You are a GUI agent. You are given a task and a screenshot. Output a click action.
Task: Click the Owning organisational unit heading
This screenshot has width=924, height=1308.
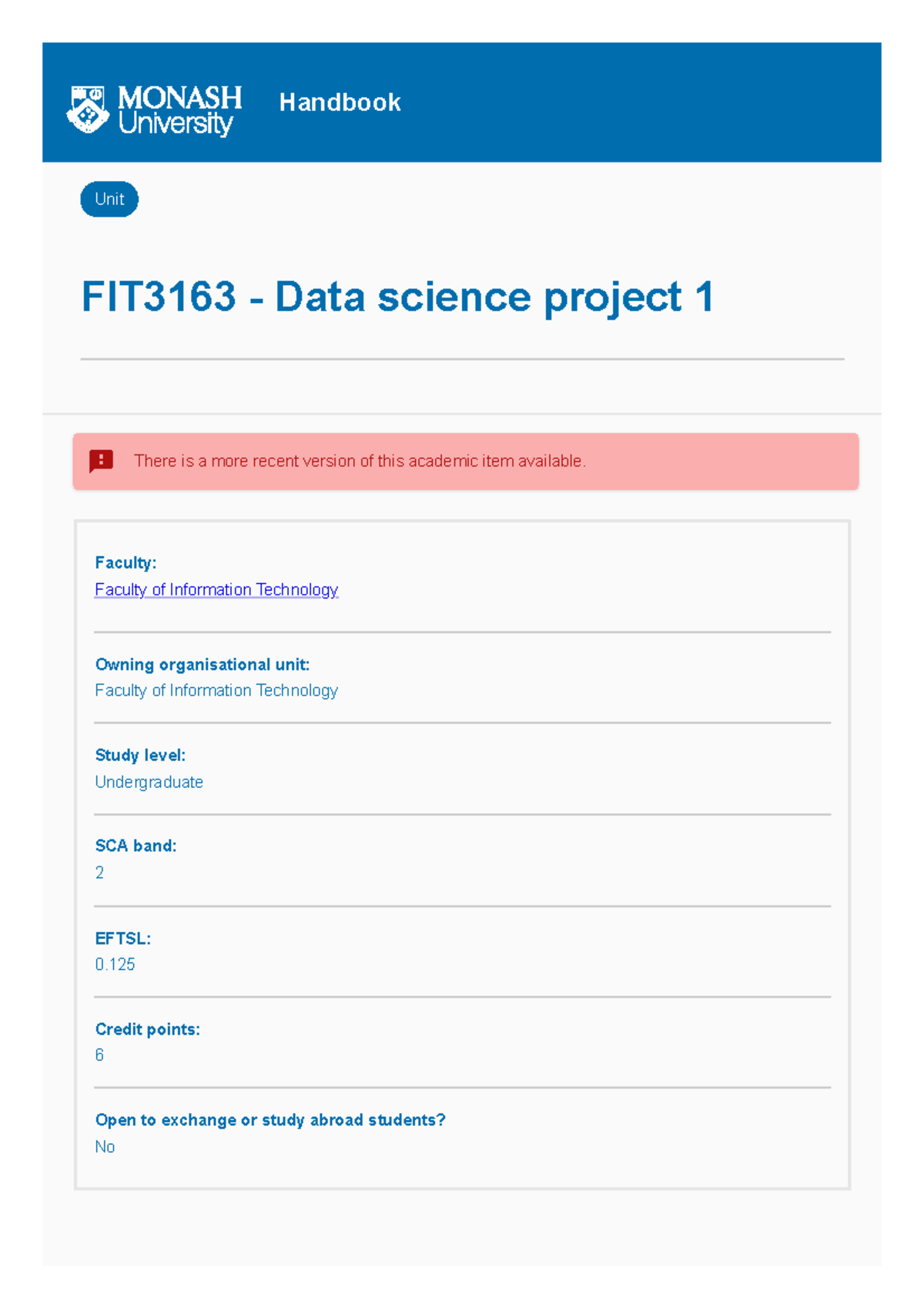202,664
